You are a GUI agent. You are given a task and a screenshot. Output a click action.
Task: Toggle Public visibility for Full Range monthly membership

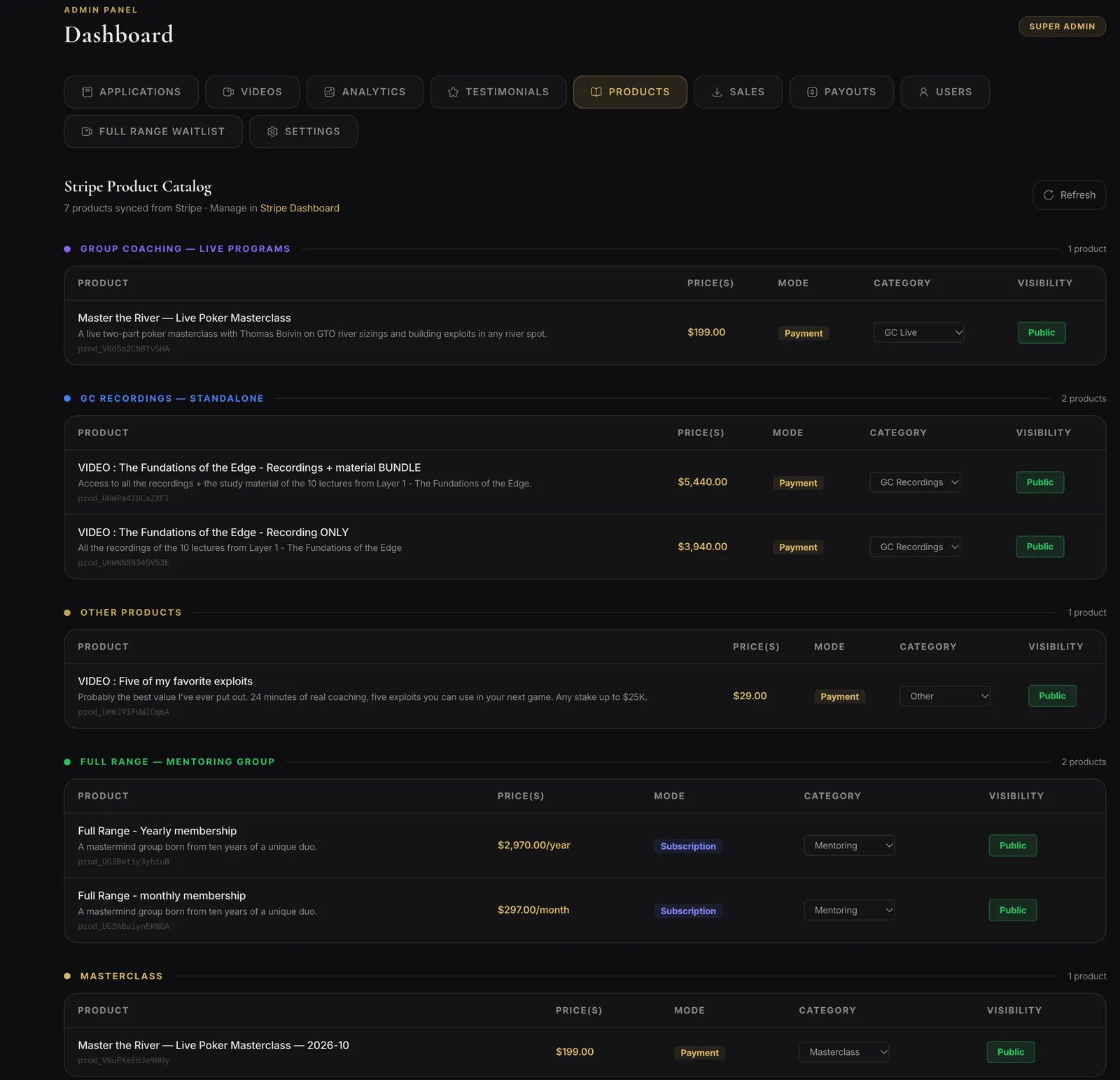coord(1012,910)
